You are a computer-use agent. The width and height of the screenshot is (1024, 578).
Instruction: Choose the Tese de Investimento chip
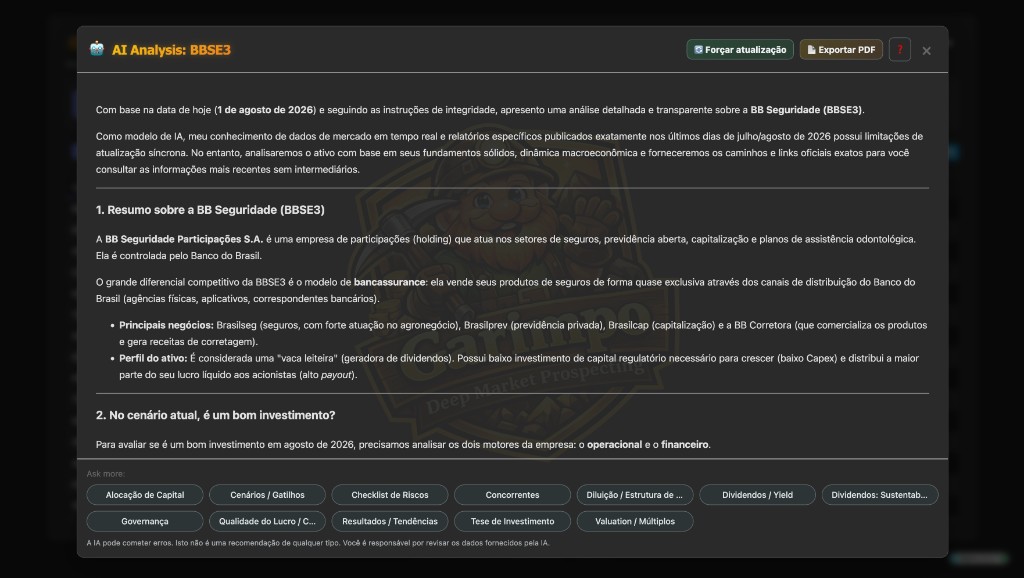tap(512, 521)
